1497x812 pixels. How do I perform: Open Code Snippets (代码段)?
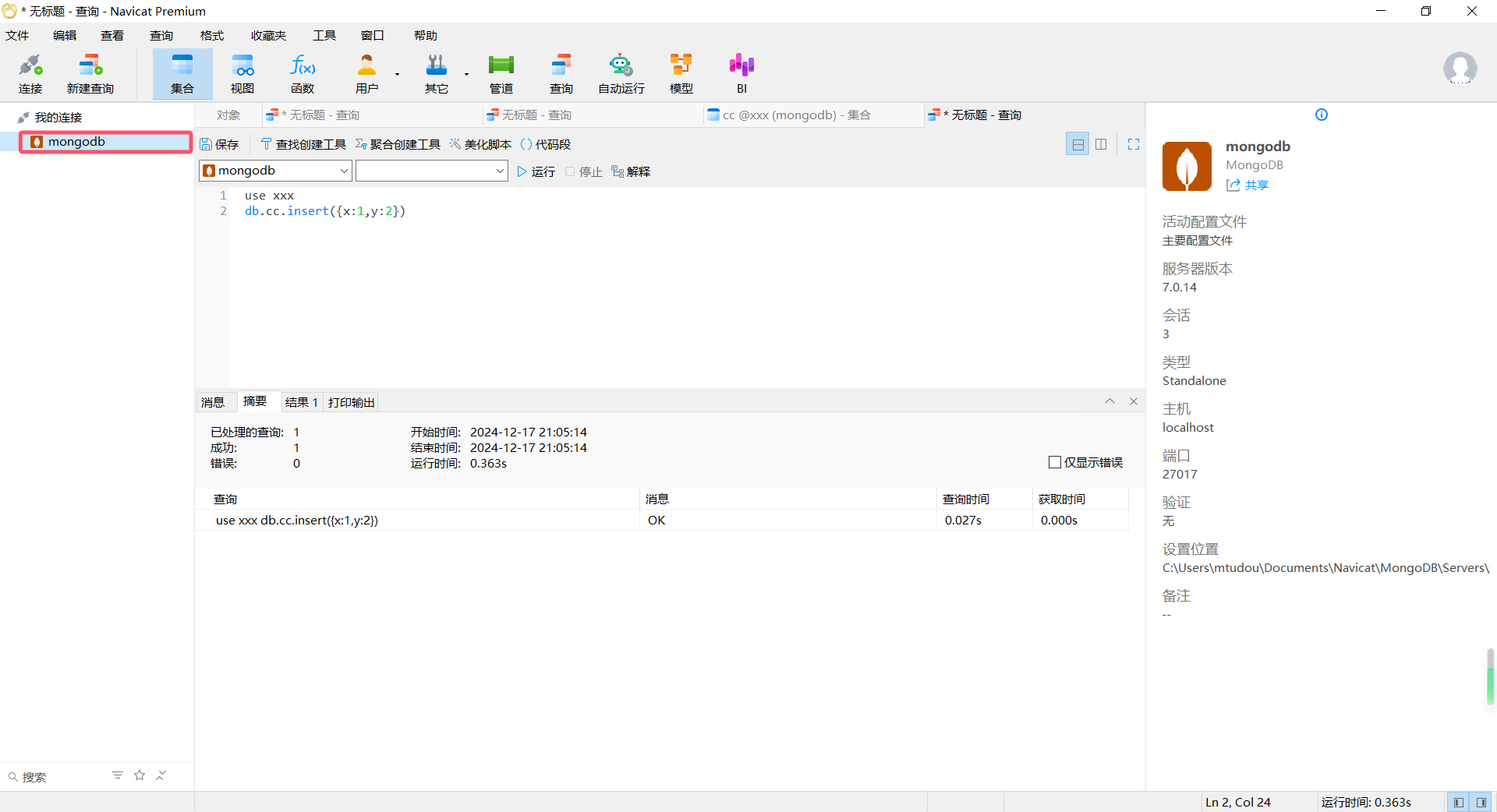click(x=545, y=144)
